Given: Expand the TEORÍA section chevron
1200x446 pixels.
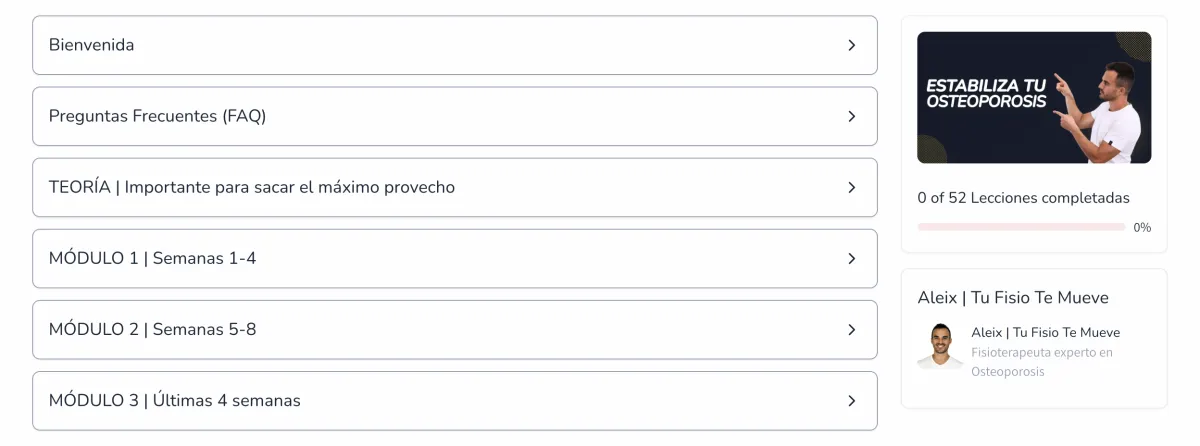Looking at the screenshot, I should tap(851, 187).
